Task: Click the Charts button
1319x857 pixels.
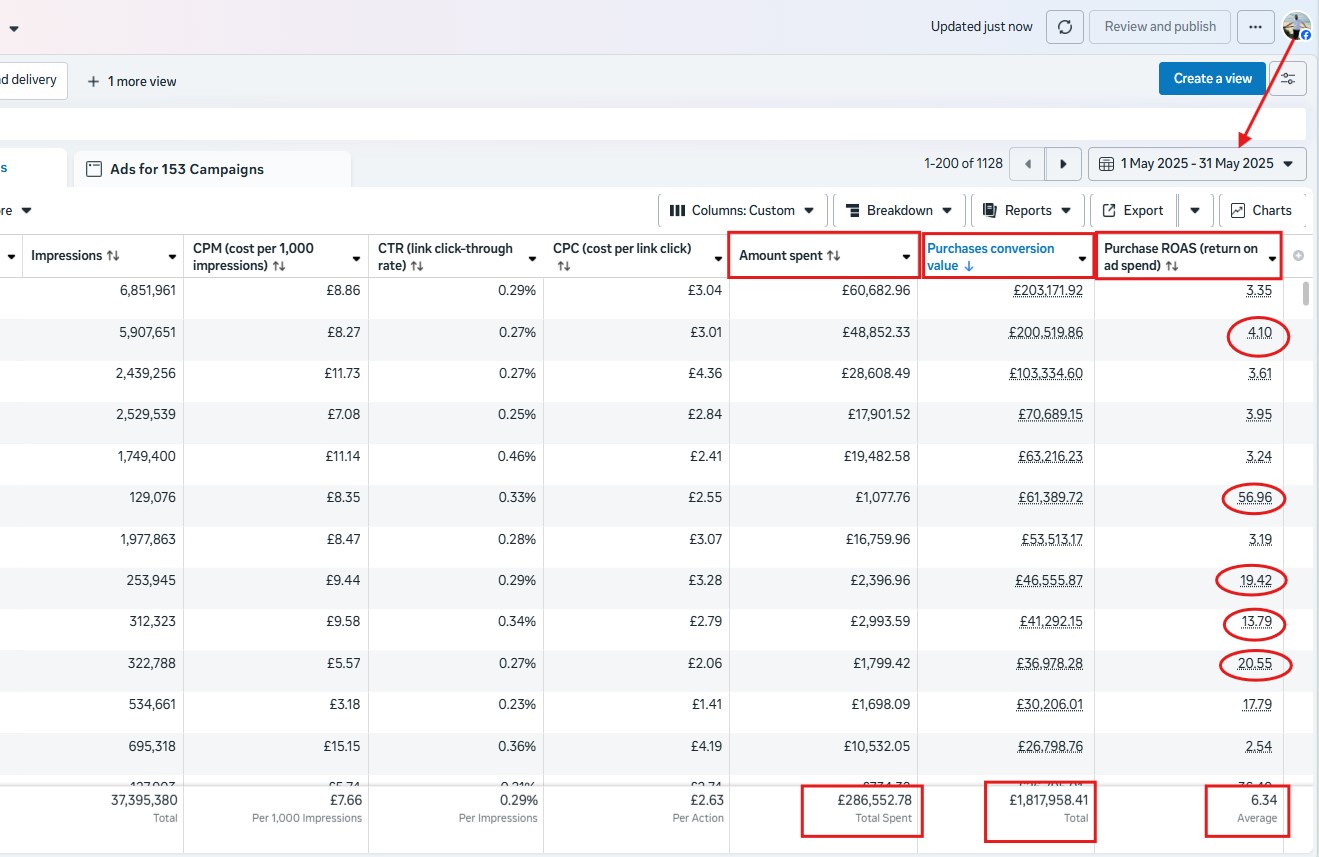Action: [1261, 210]
